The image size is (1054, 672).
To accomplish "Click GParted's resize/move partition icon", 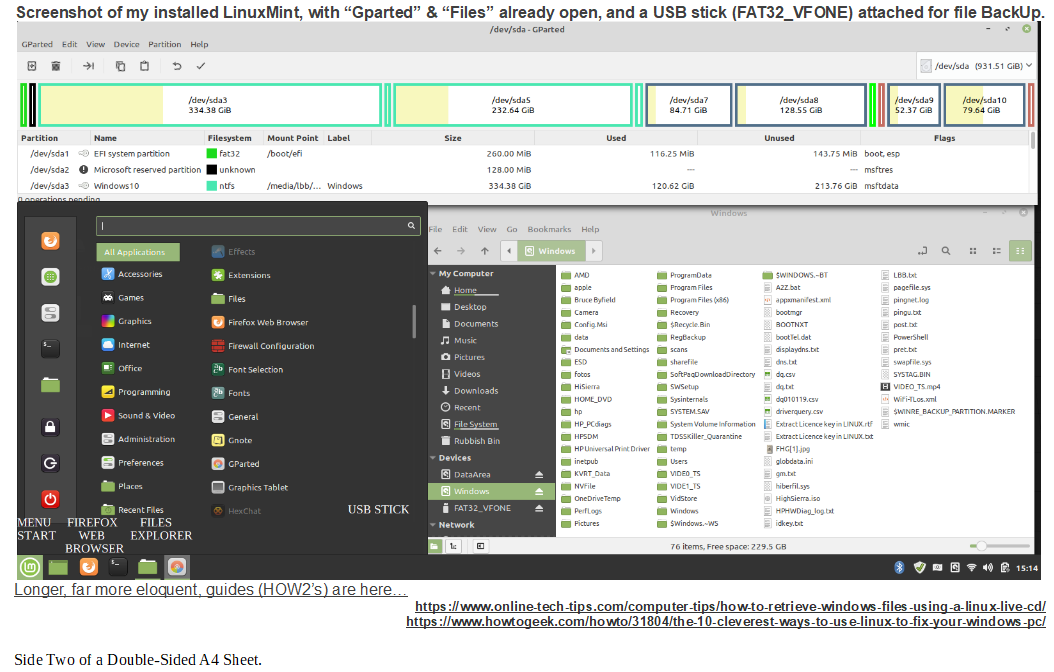I will tap(88, 66).
